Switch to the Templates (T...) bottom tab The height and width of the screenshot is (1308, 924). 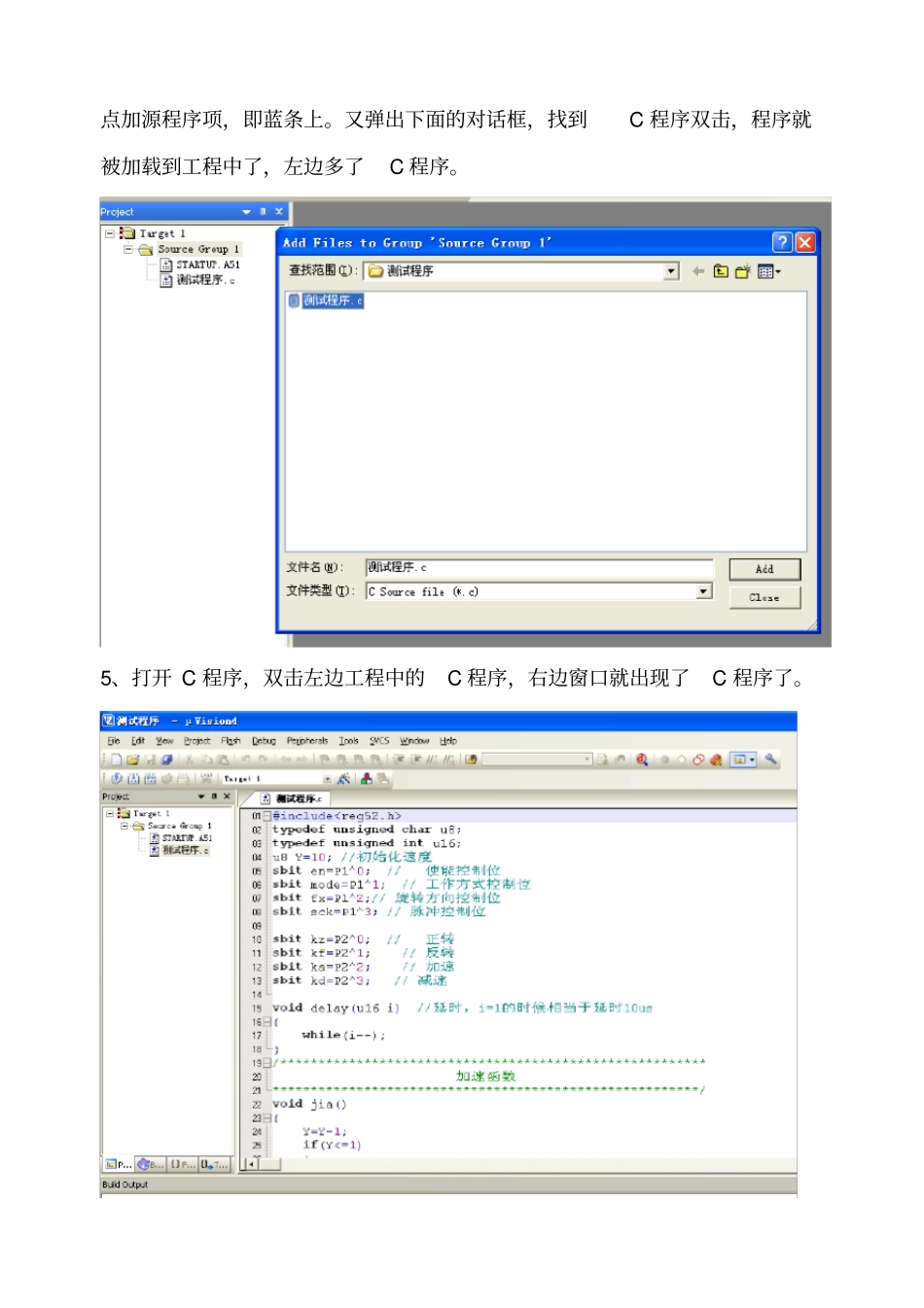215,1164
